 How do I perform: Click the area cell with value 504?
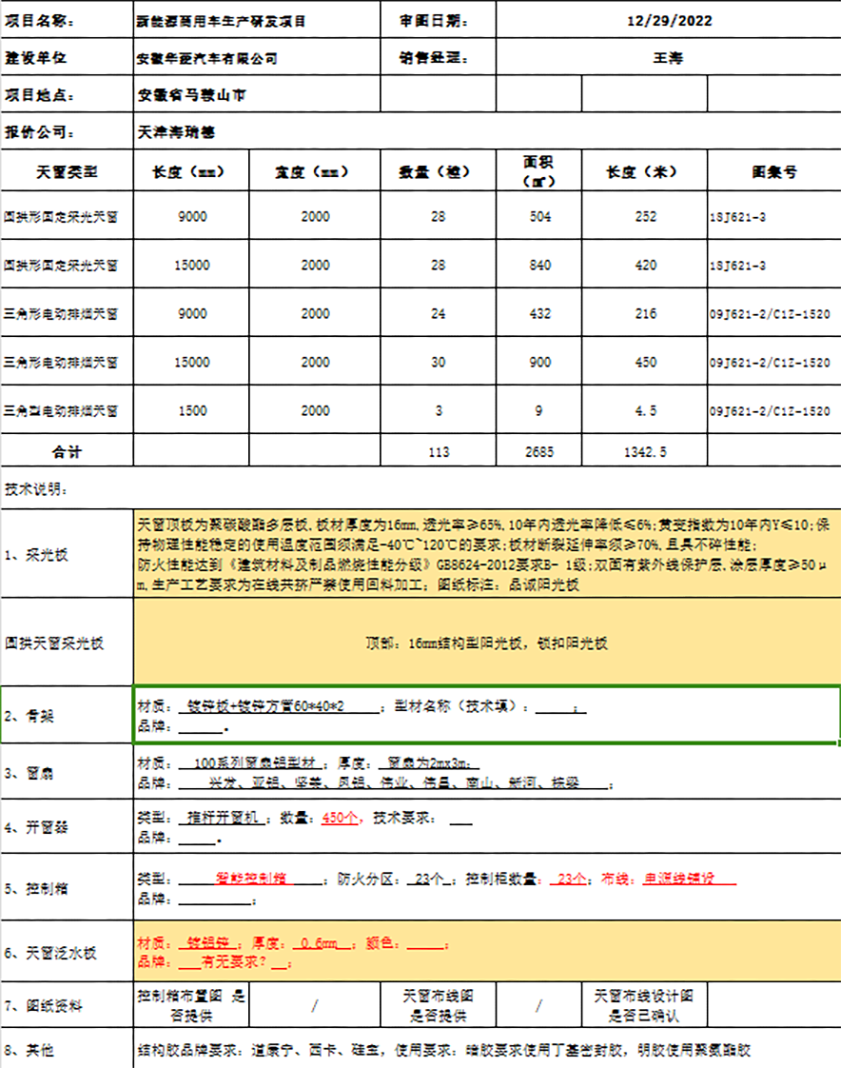(x=540, y=218)
